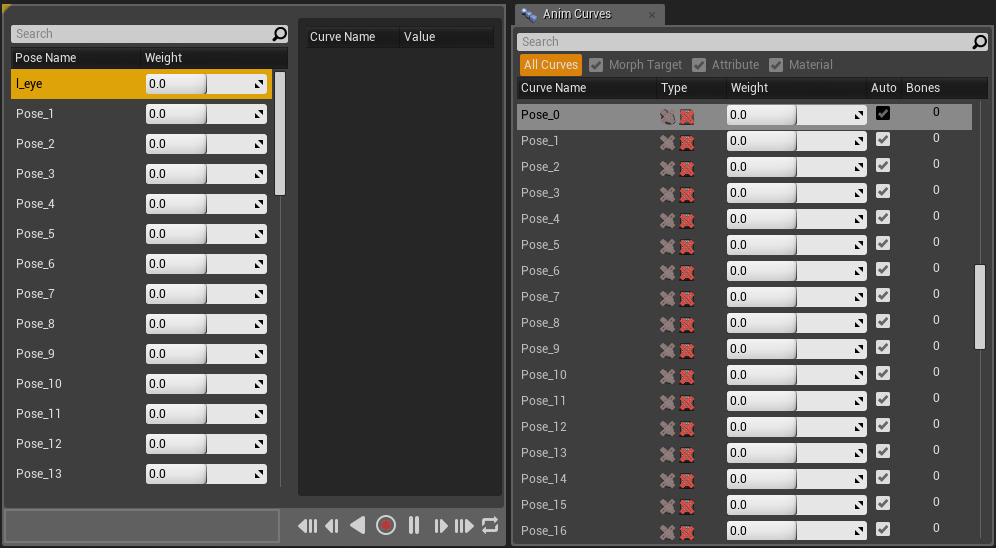The image size is (996, 548).
Task: Toggle the Material filter checkbox
Action: pyautogui.click(x=776, y=65)
